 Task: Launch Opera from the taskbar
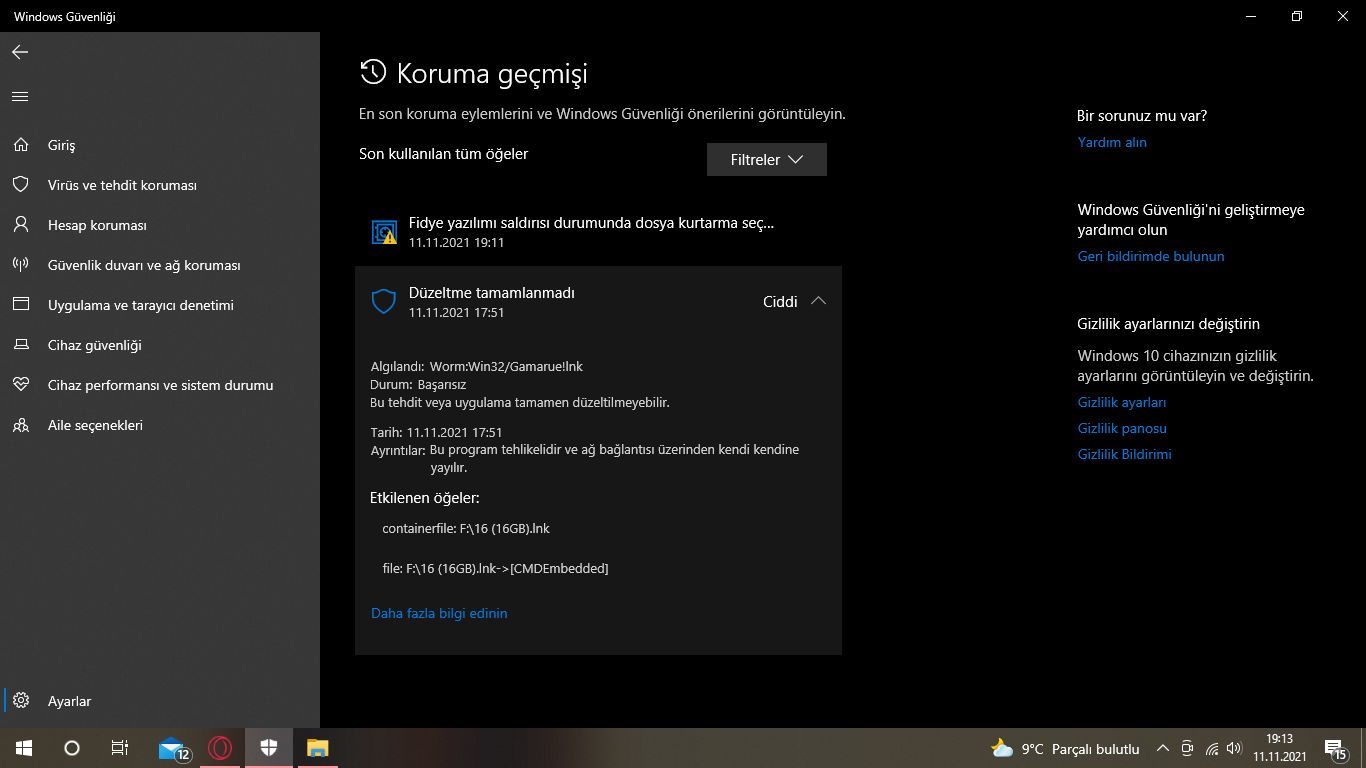(x=220, y=748)
